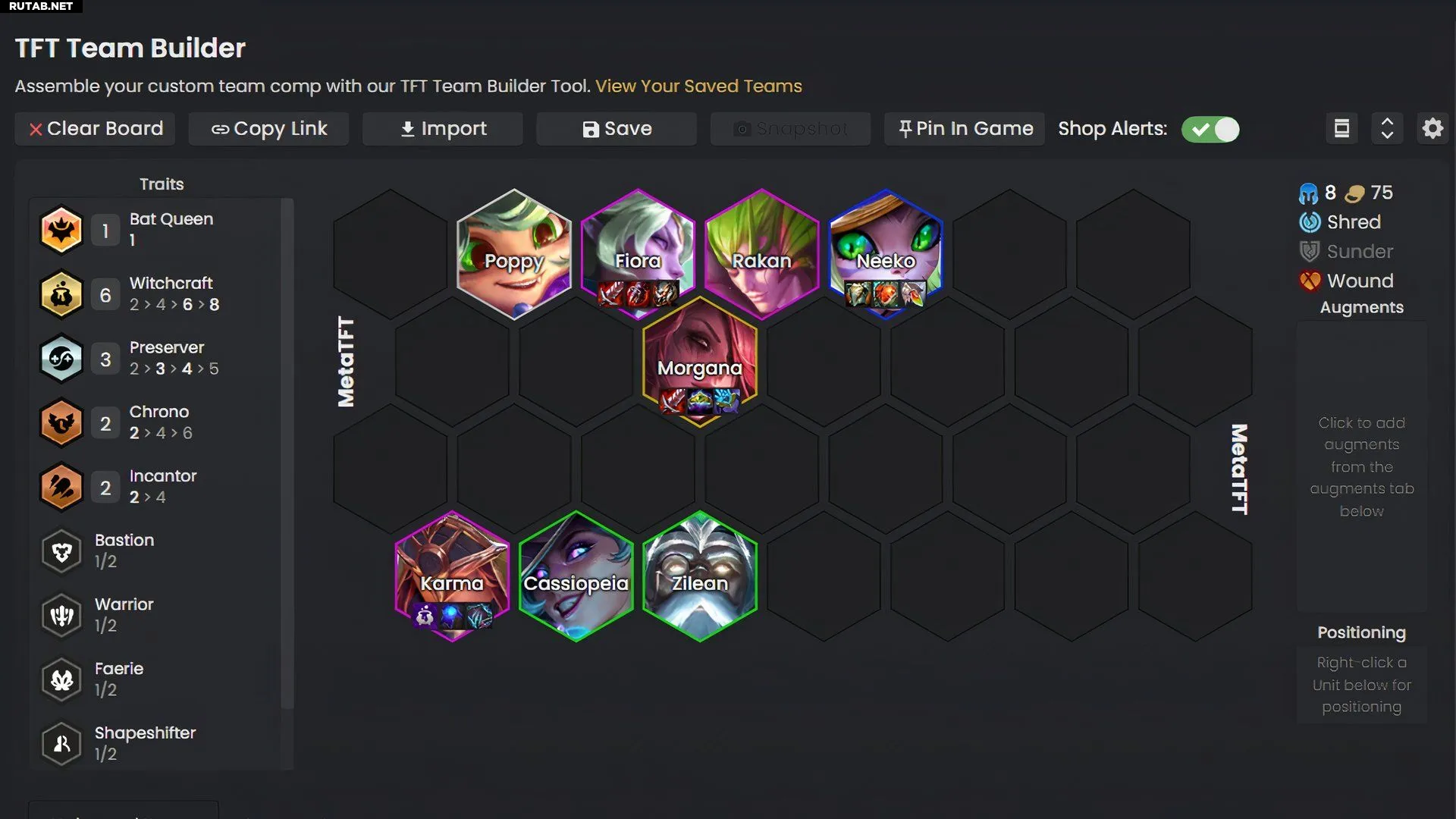Toggle the Shop Alerts switch off
The image size is (1456, 819).
click(1210, 130)
